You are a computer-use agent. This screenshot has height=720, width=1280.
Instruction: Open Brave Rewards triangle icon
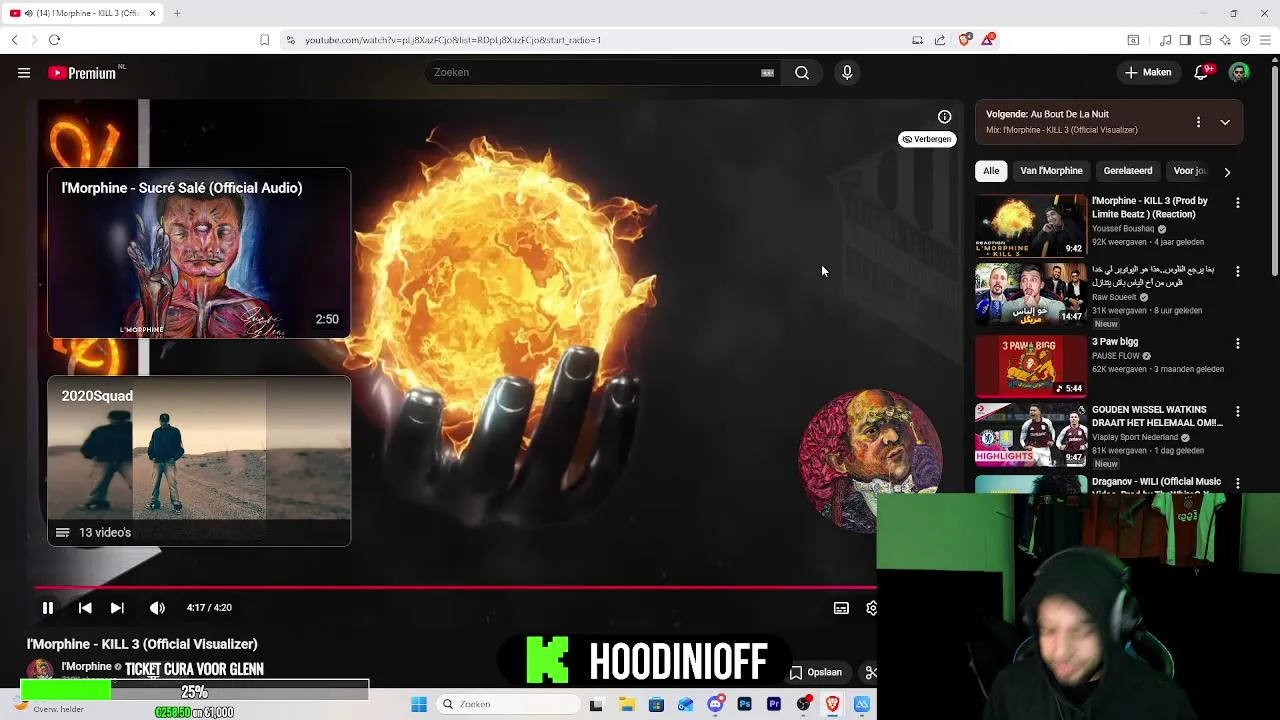pos(988,39)
